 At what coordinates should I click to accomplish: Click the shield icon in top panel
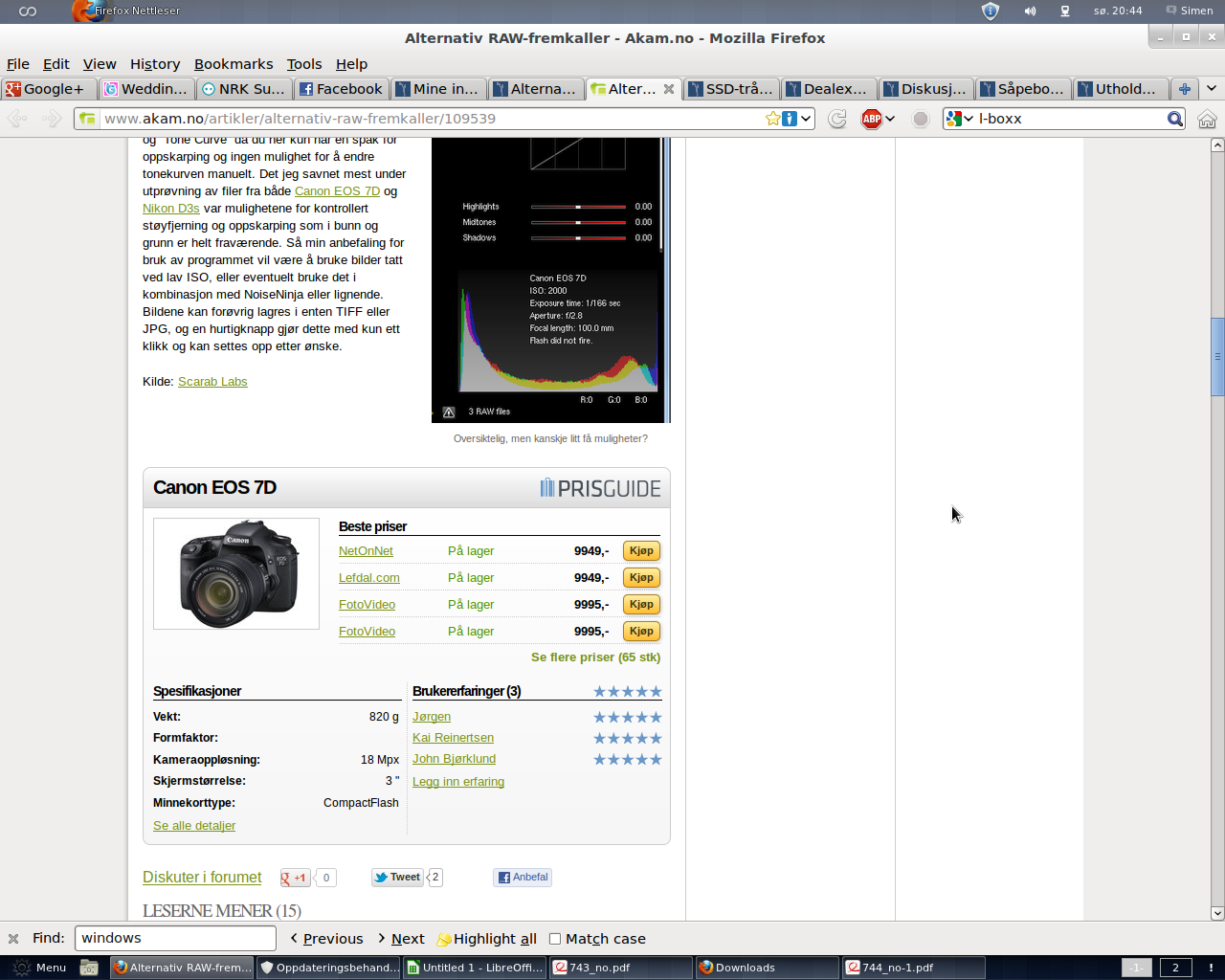(991, 11)
